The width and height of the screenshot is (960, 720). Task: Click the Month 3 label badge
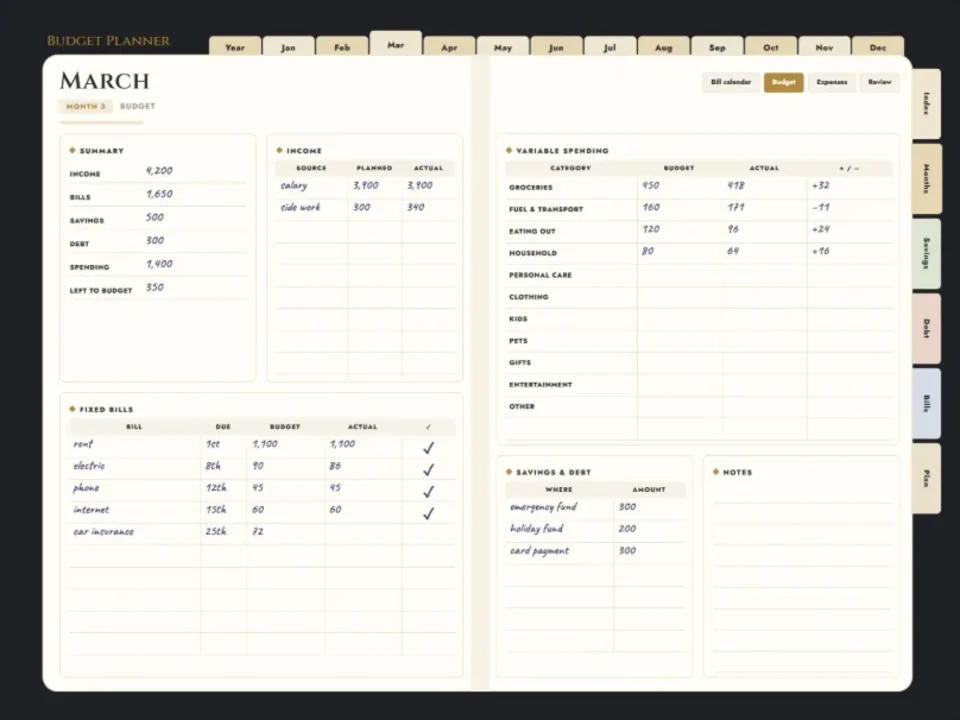[x=86, y=107]
